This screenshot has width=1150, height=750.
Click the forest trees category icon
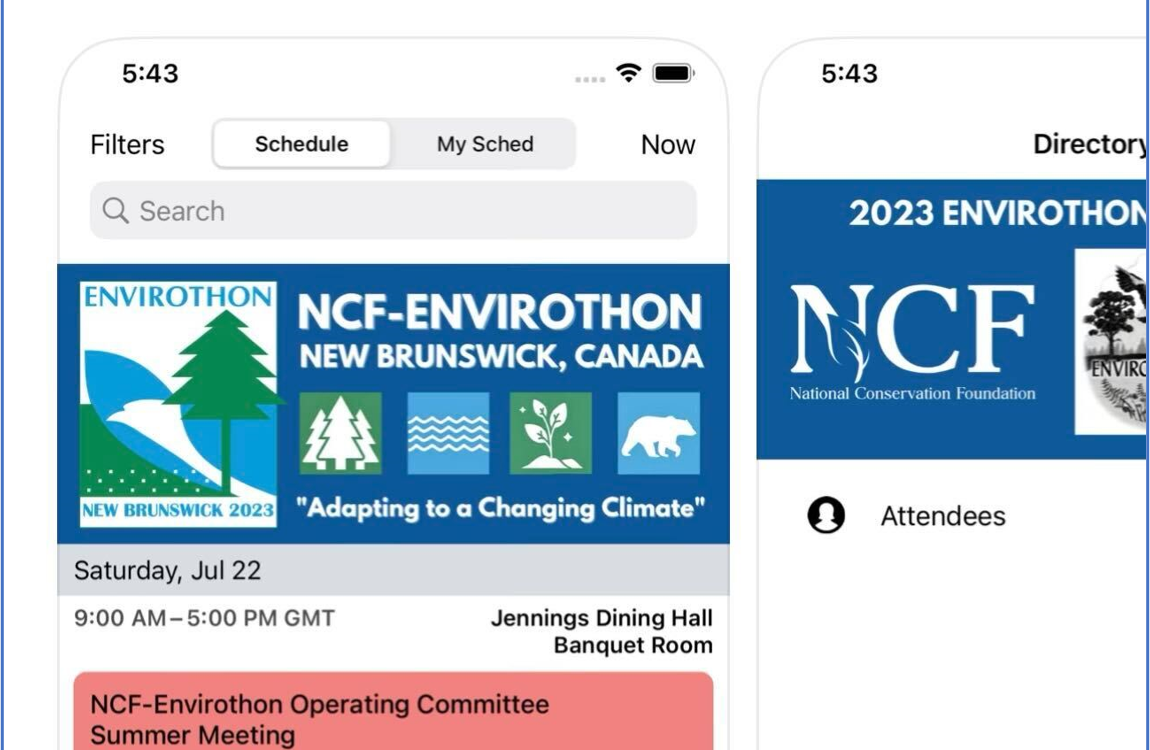pyautogui.click(x=340, y=433)
